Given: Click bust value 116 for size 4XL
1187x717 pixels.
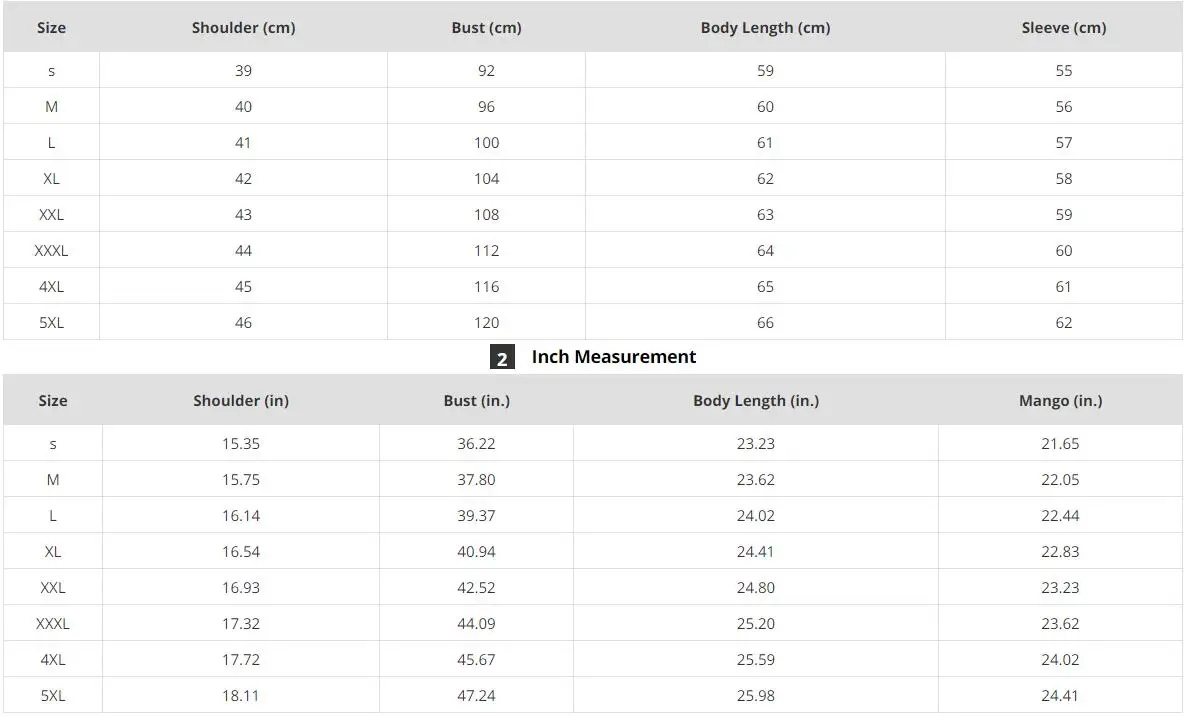Looking at the screenshot, I should coord(486,286).
